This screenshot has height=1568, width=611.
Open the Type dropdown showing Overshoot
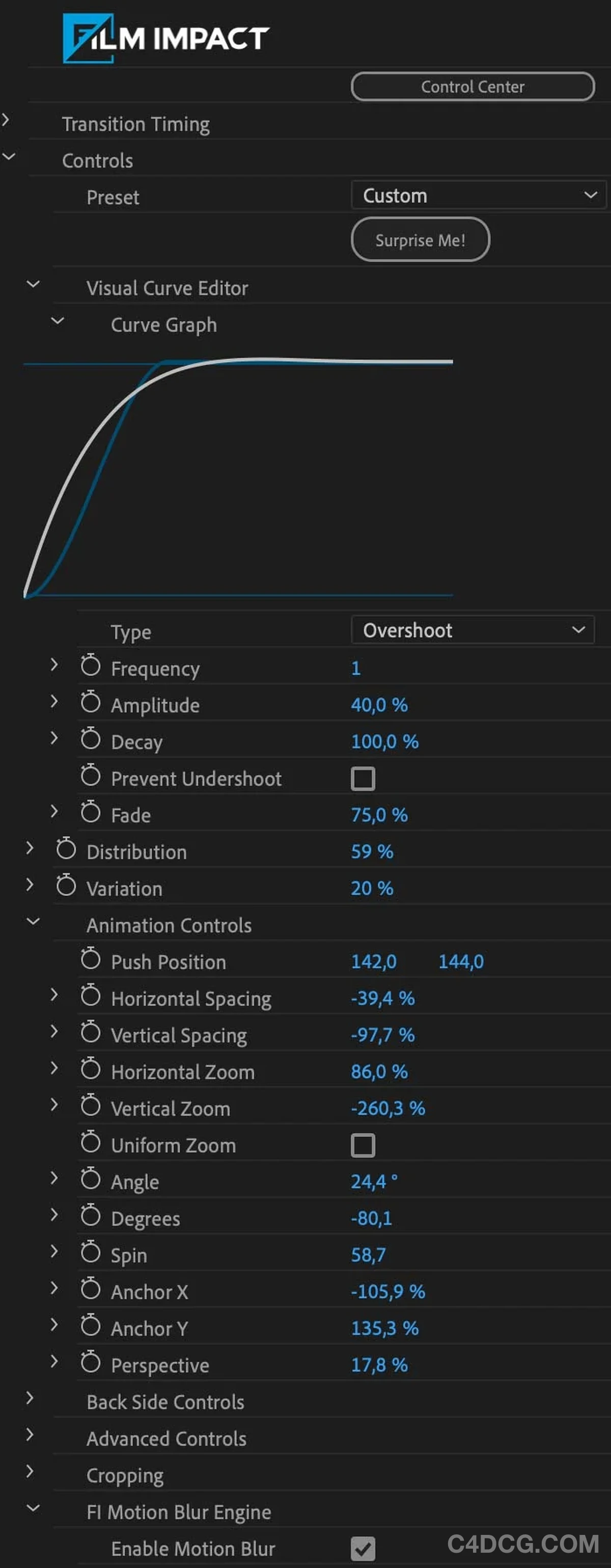(x=473, y=629)
